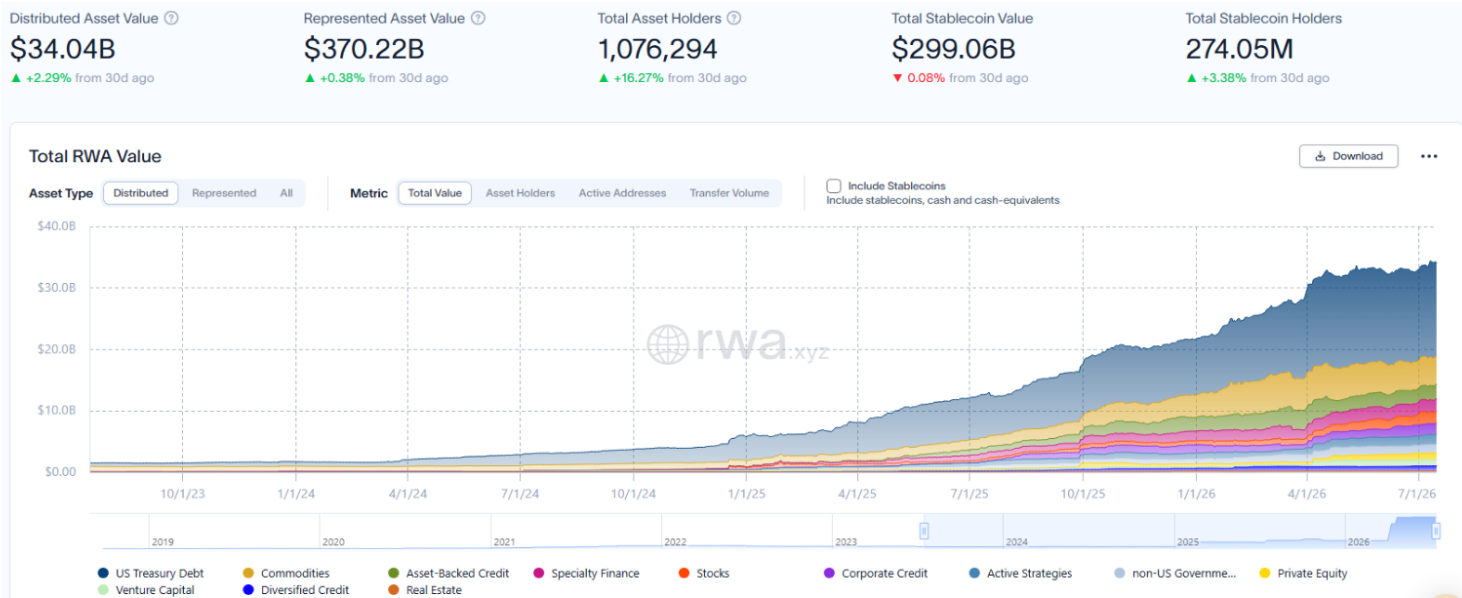Toggle US Treasury Debt legend swatch
Viewport: 1462px width, 598px height.
(103, 573)
